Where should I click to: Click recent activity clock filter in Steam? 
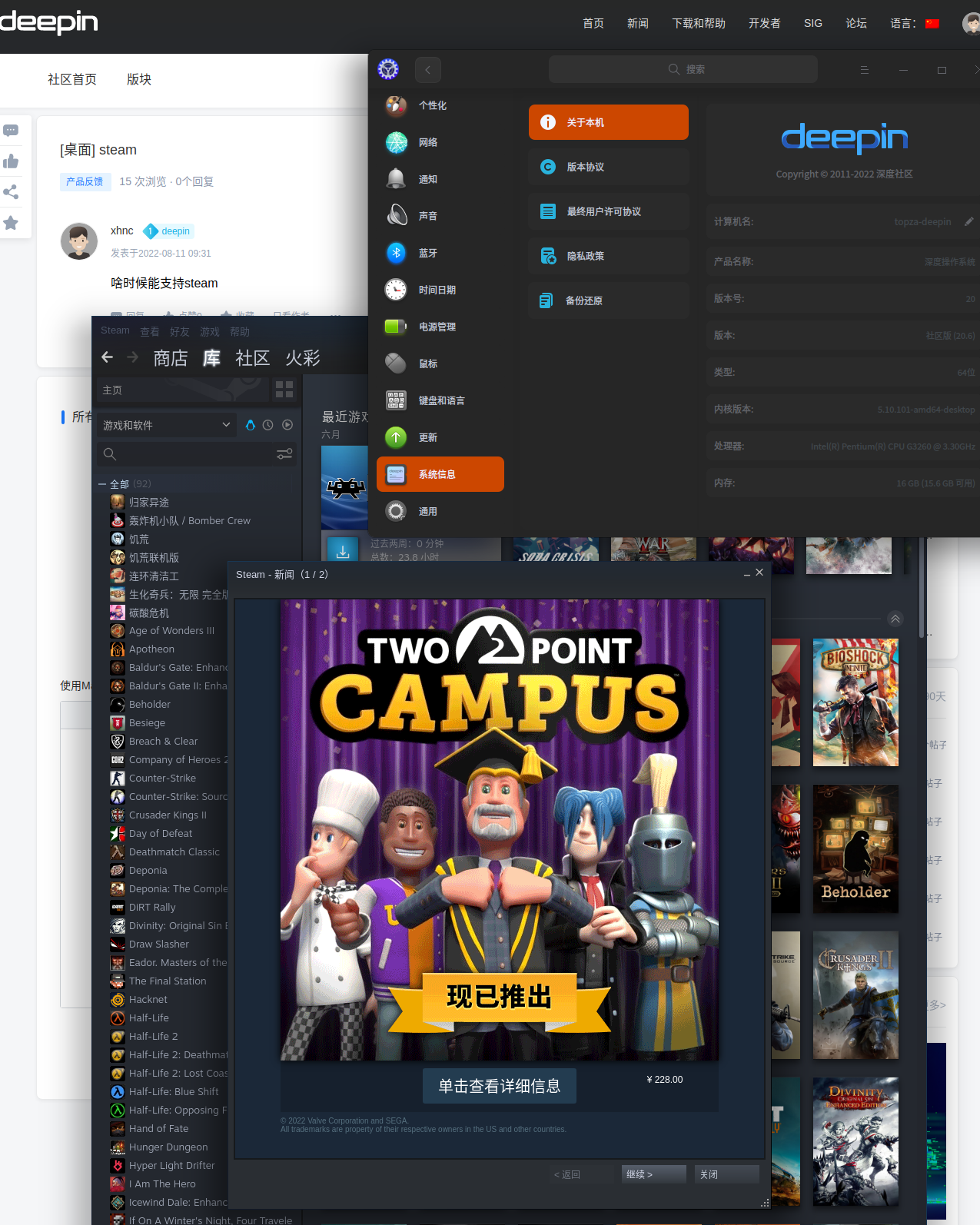point(267,425)
